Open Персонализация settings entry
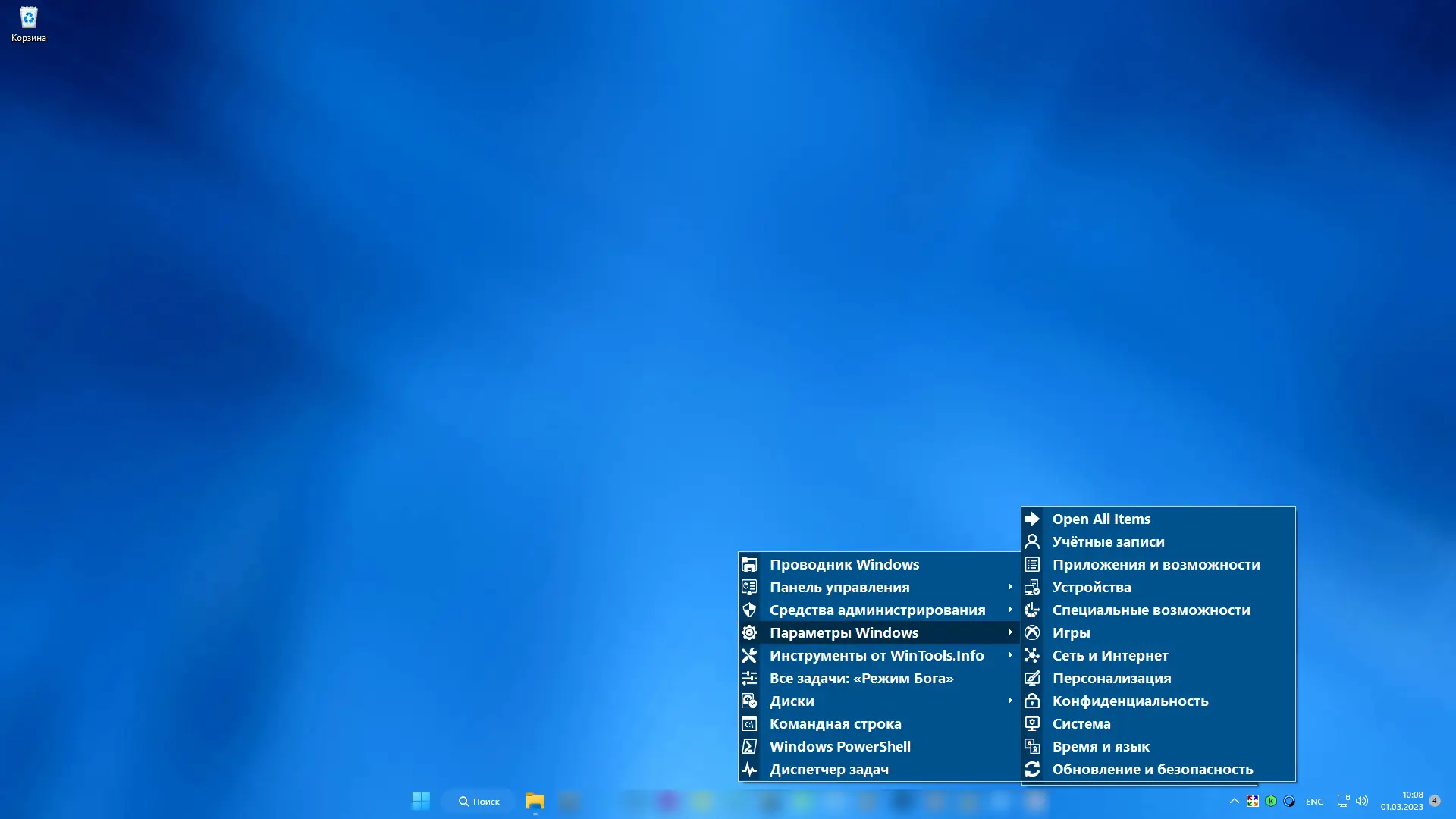Image resolution: width=1456 pixels, height=819 pixels. point(1111,678)
